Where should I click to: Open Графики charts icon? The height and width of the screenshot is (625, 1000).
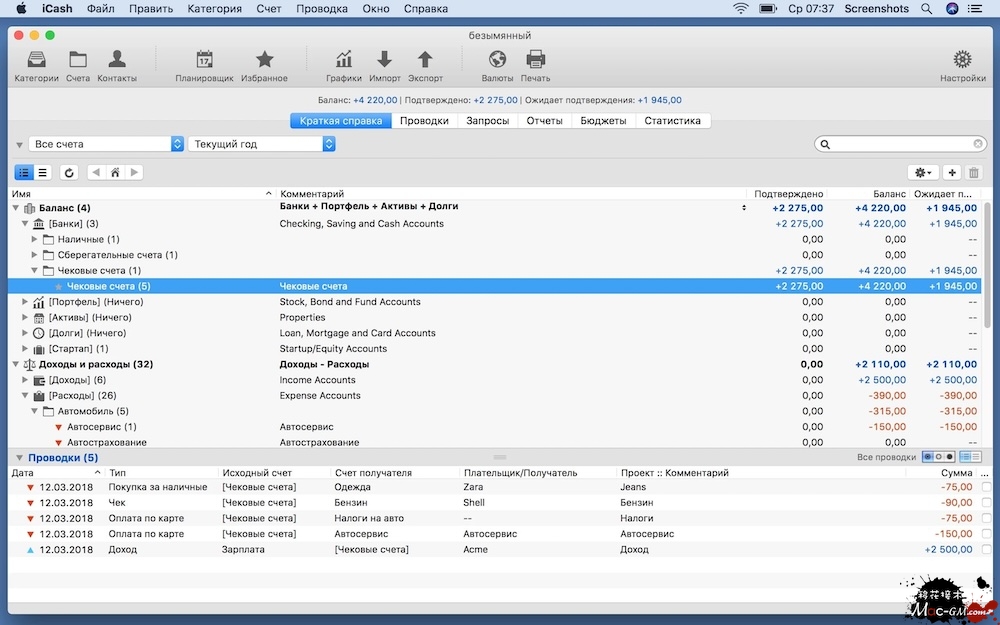343,60
